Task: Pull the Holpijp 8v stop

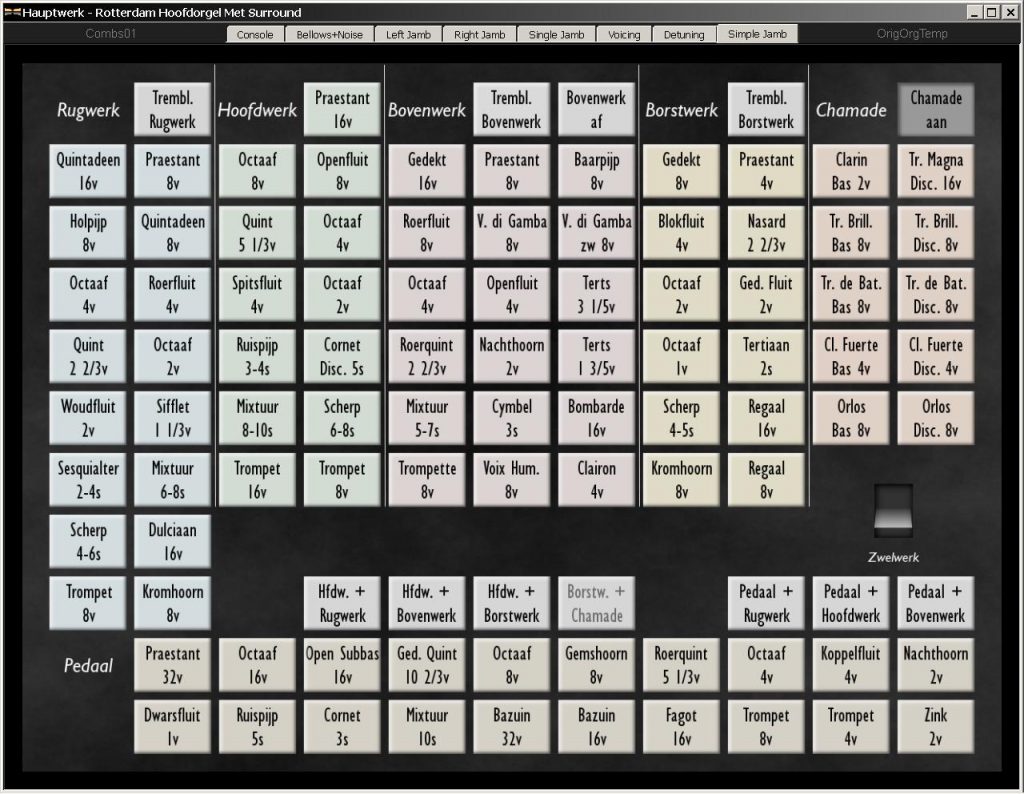Action: 88,232
